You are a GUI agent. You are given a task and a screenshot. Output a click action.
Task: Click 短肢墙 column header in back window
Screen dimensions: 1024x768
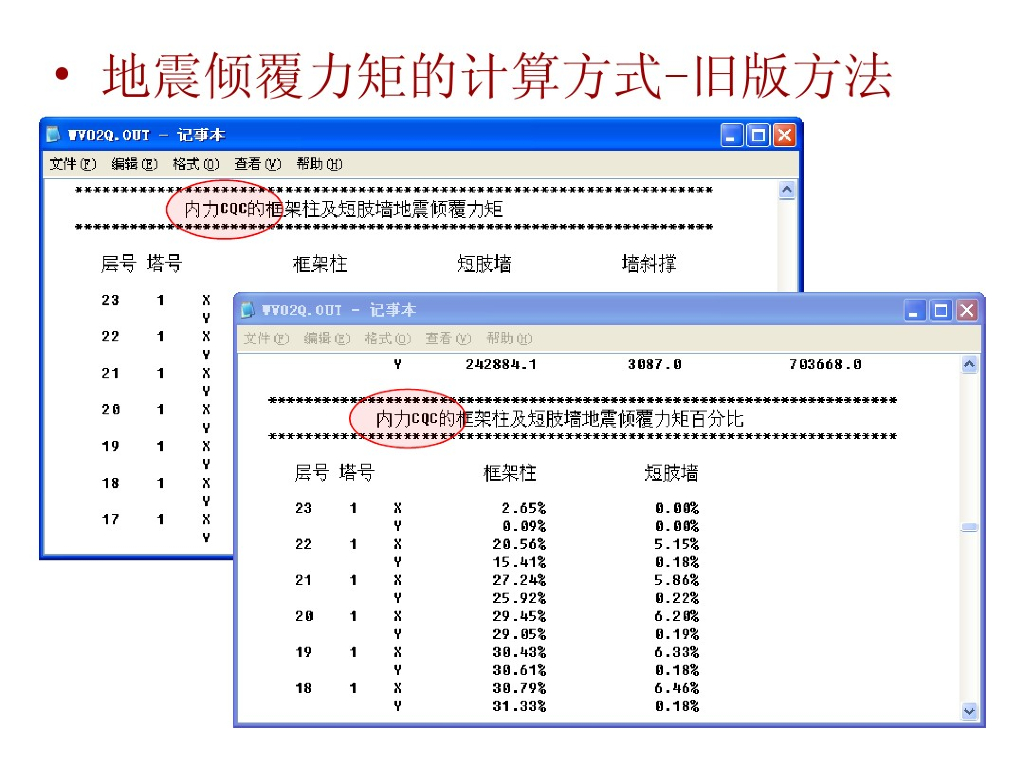[x=484, y=264]
